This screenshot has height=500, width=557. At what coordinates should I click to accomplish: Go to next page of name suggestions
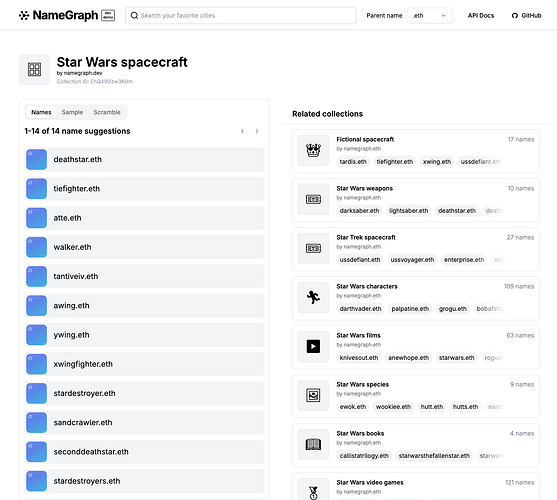pos(257,131)
